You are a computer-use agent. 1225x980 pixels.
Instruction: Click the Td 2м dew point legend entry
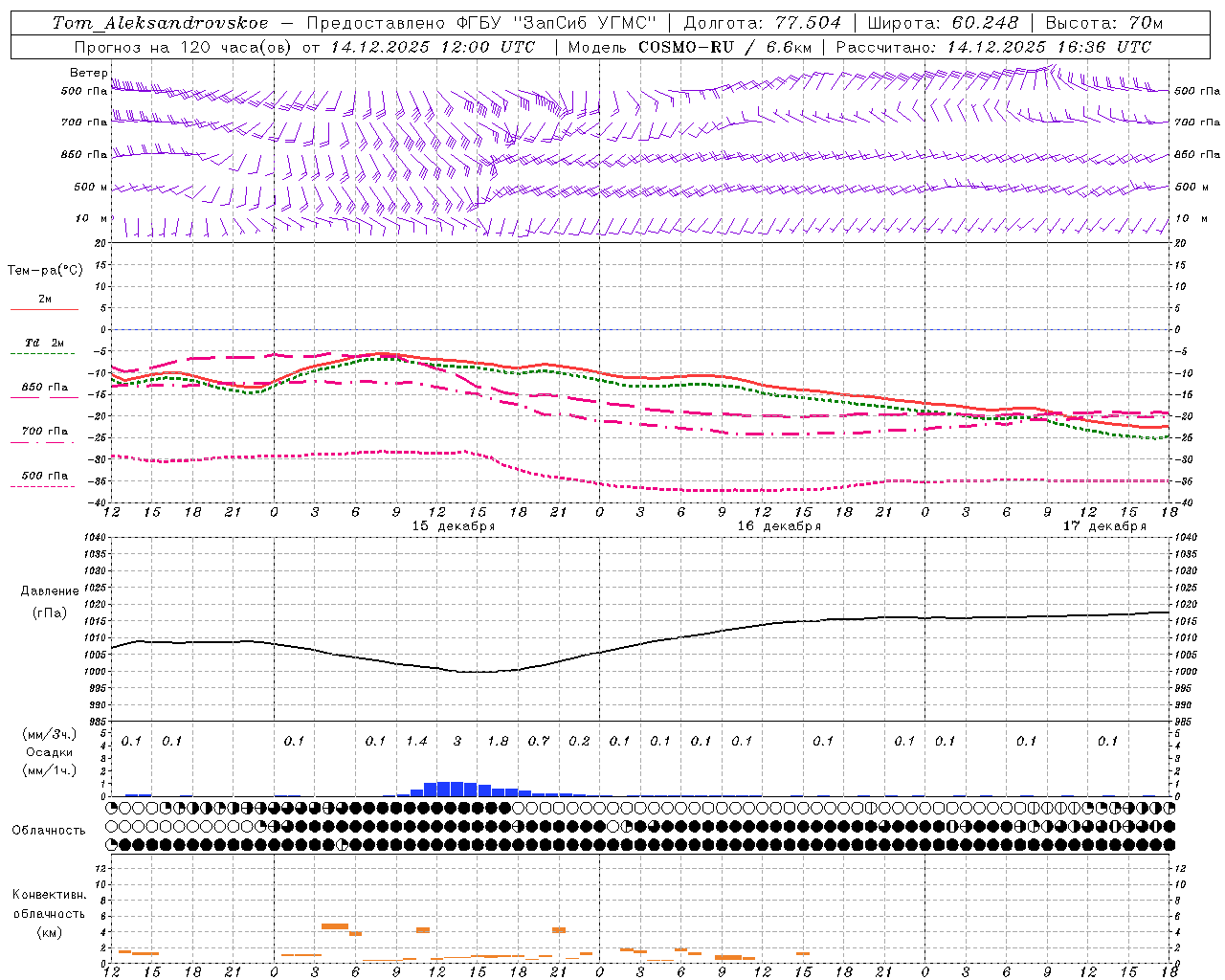(x=44, y=343)
